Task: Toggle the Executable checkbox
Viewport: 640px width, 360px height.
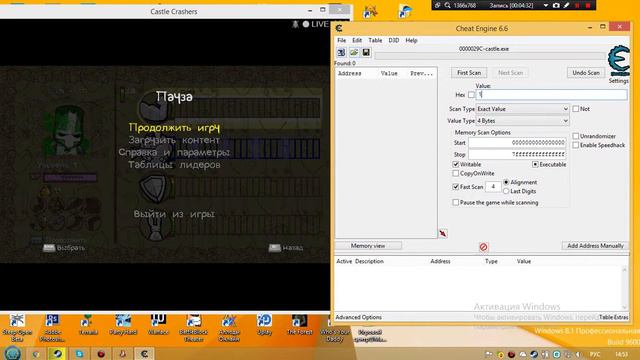Action: click(535, 164)
